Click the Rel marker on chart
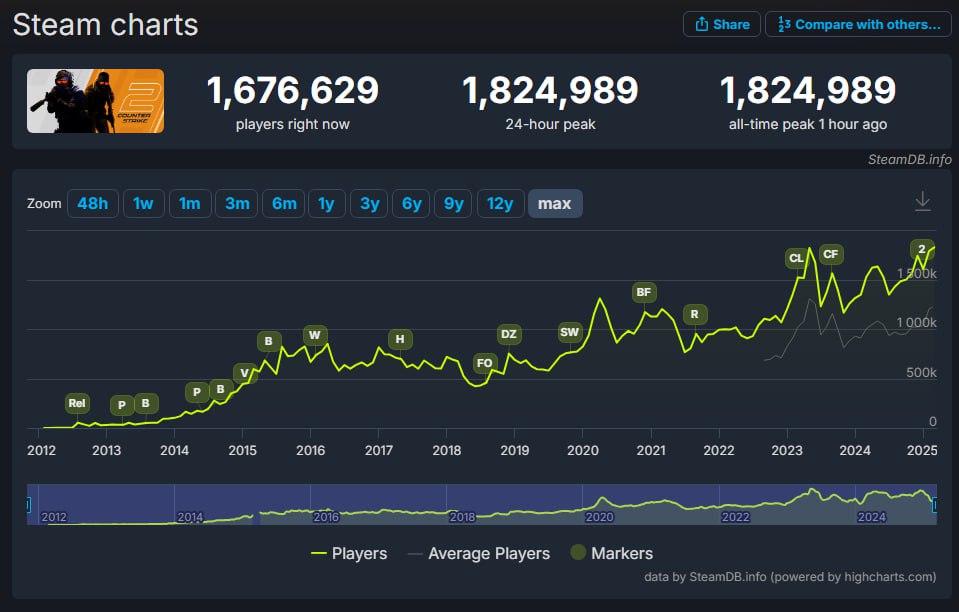 [x=77, y=404]
